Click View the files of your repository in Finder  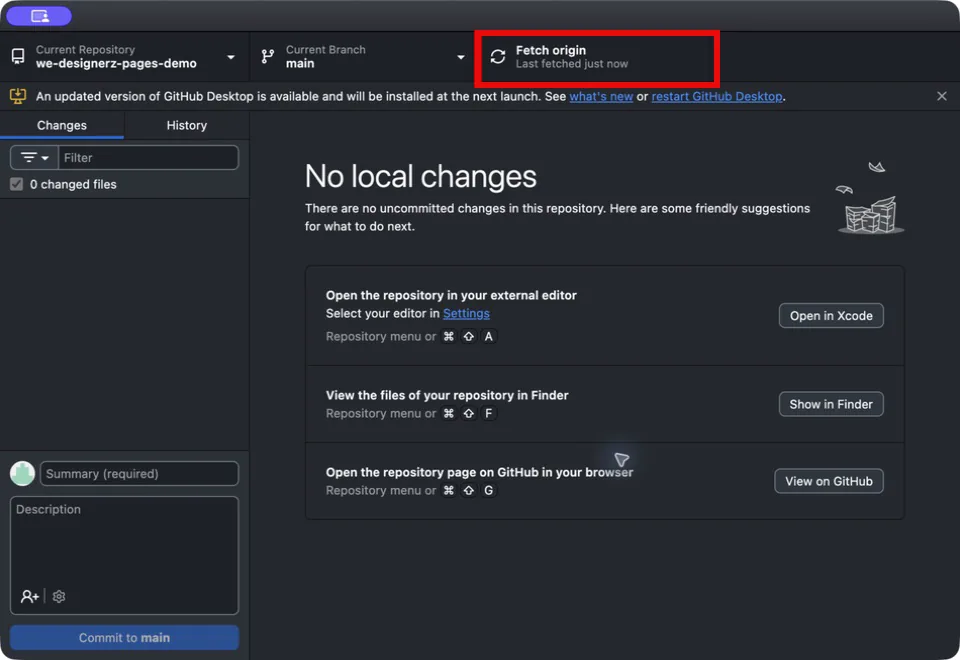(447, 395)
